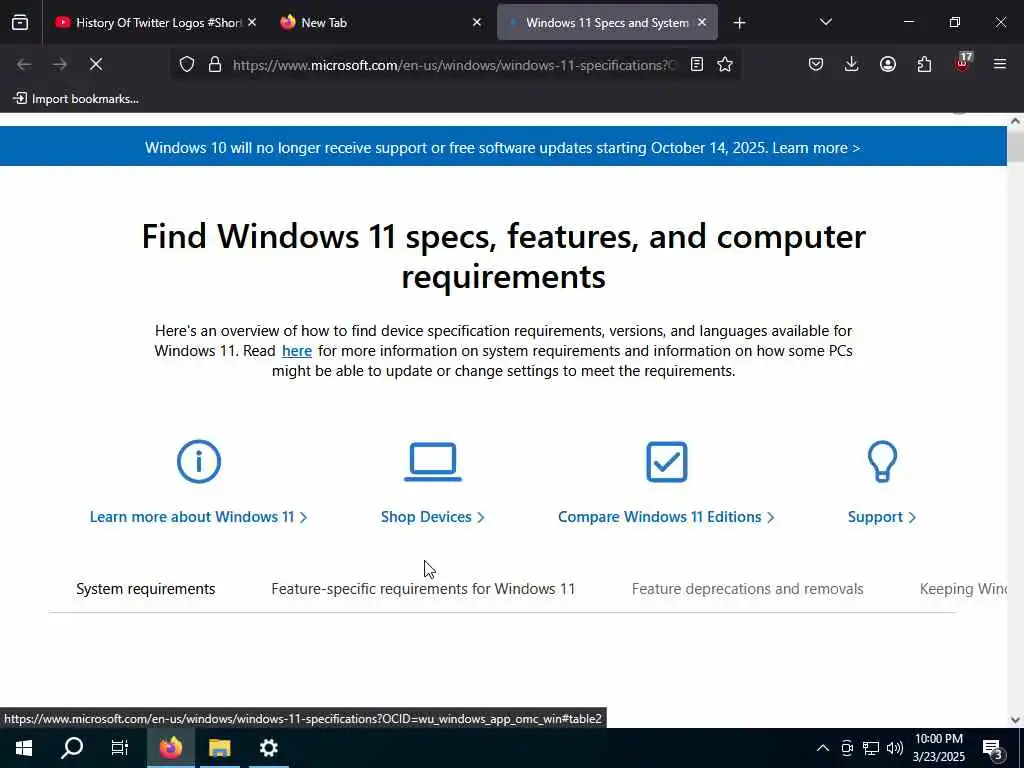
Task: Open Windows 10 support Learn more banner link
Action: 816,148
